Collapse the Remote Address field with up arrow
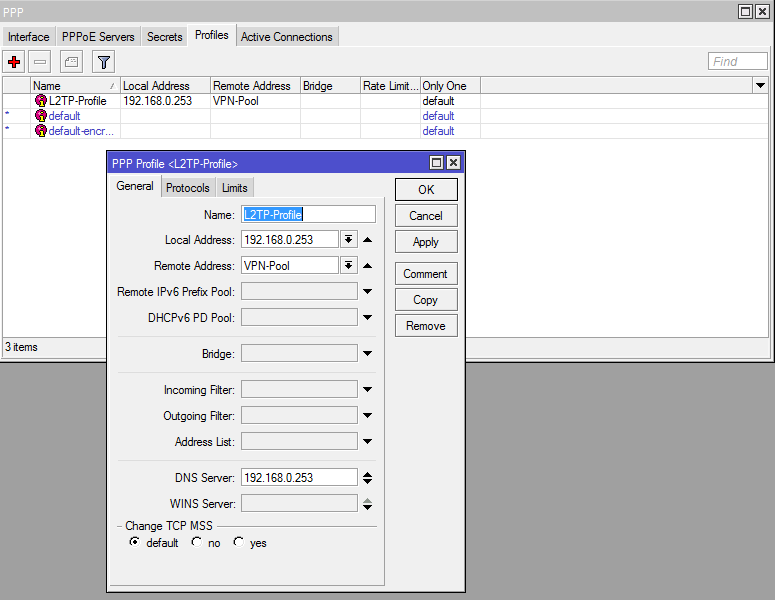 pyautogui.click(x=367, y=265)
